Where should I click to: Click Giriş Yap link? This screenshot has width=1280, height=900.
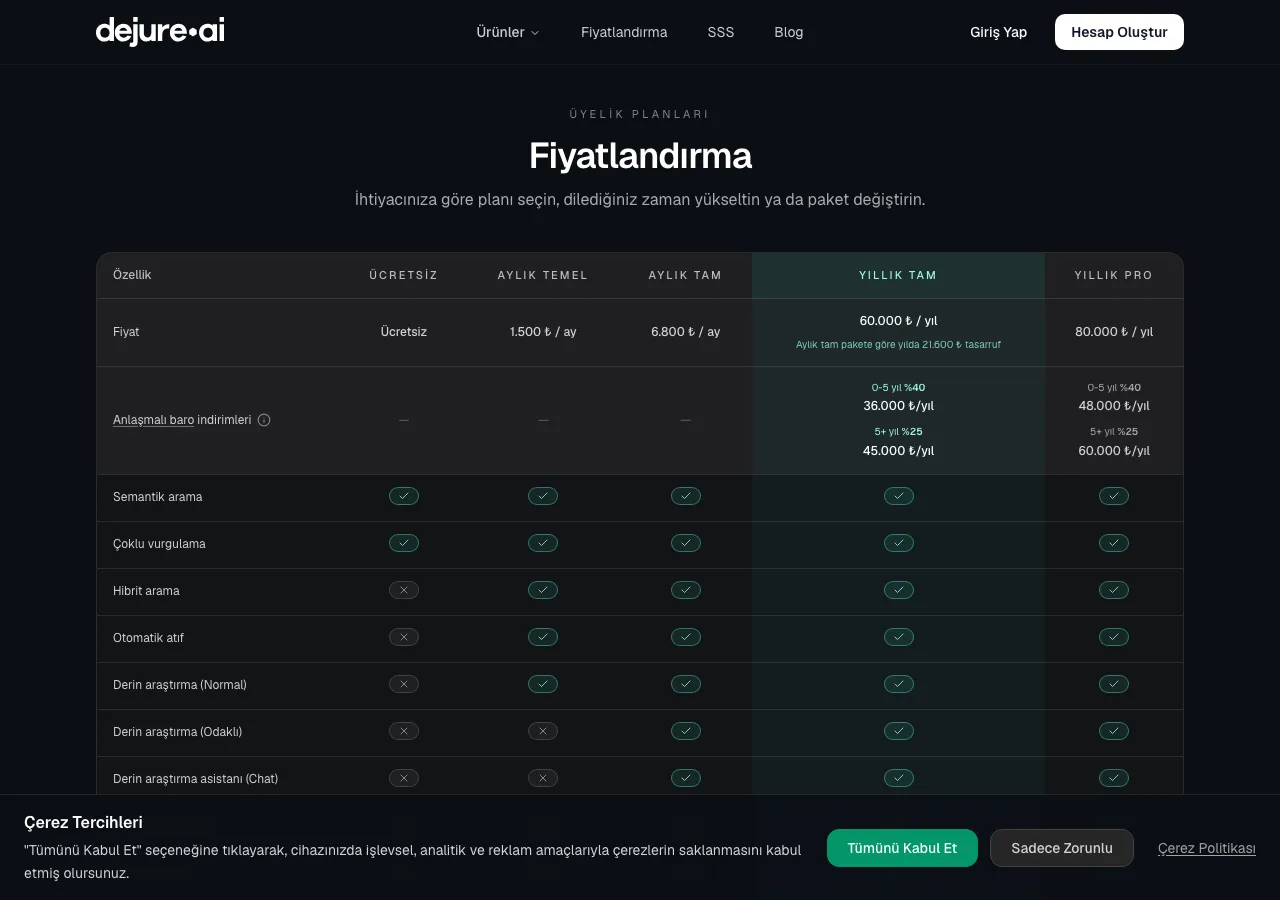point(998,32)
